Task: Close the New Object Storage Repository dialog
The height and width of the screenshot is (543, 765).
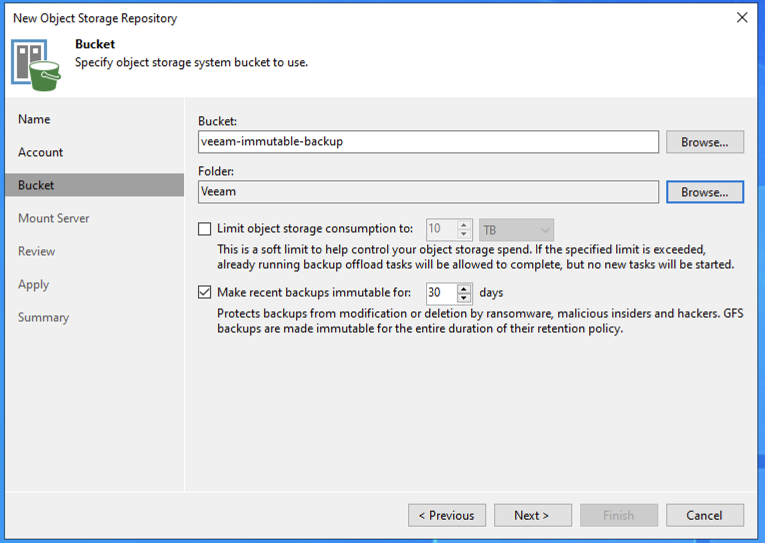Action: coord(741,18)
